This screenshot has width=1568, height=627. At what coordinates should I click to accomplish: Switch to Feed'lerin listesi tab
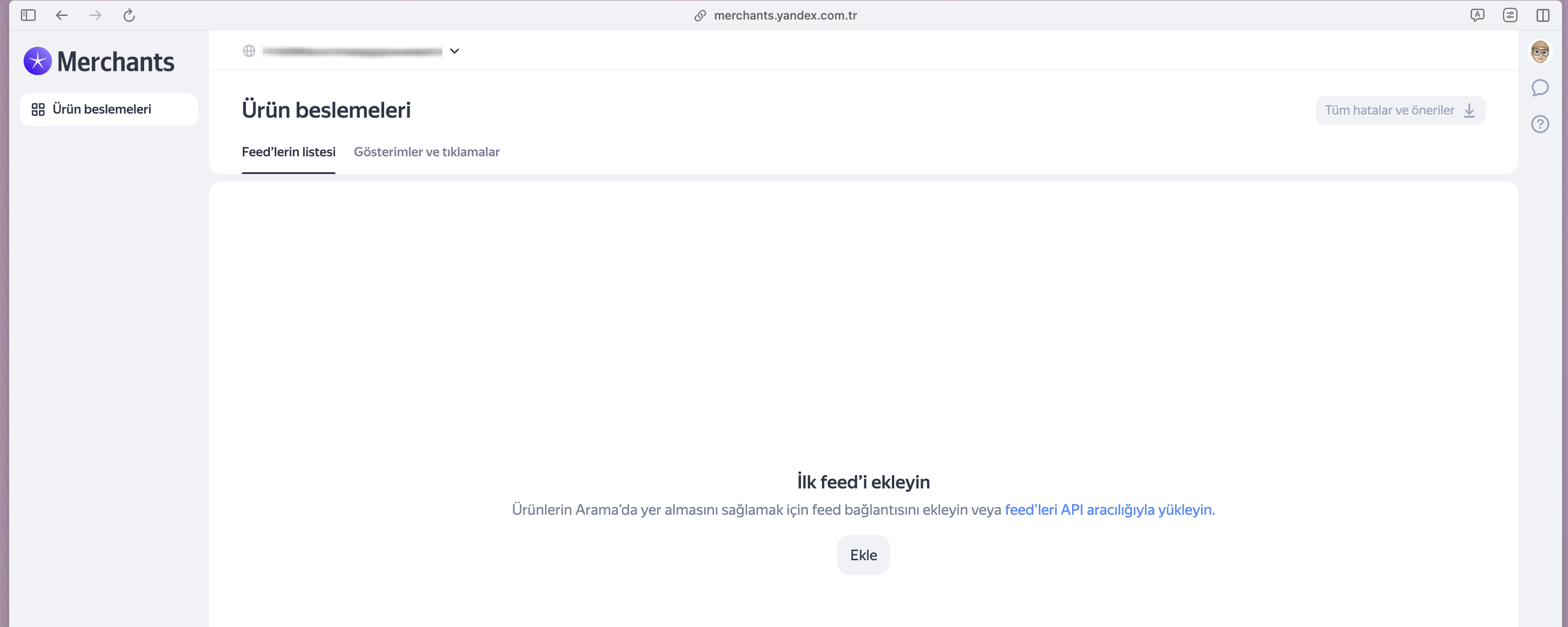289,152
